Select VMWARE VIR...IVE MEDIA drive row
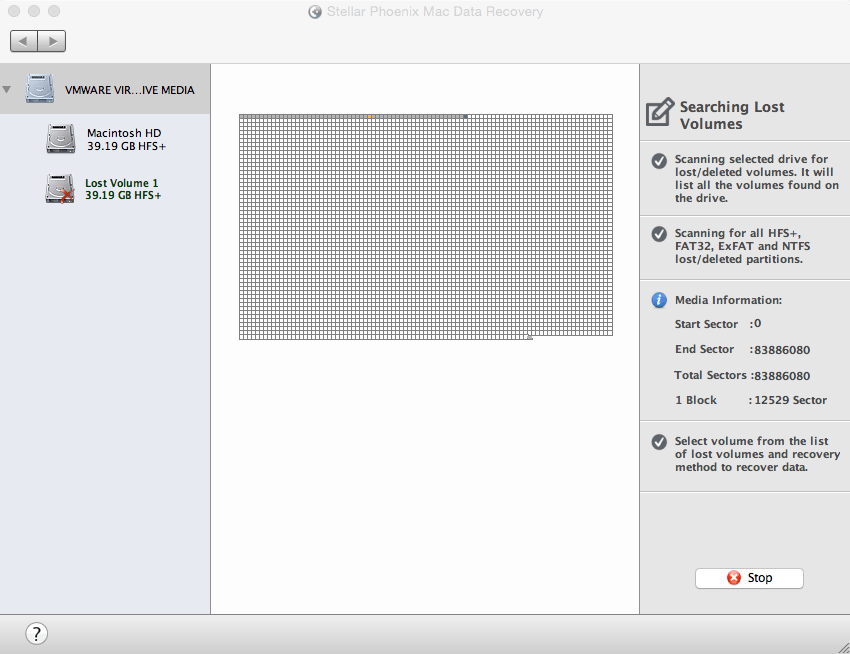The height and width of the screenshot is (654, 850). pyautogui.click(x=105, y=89)
